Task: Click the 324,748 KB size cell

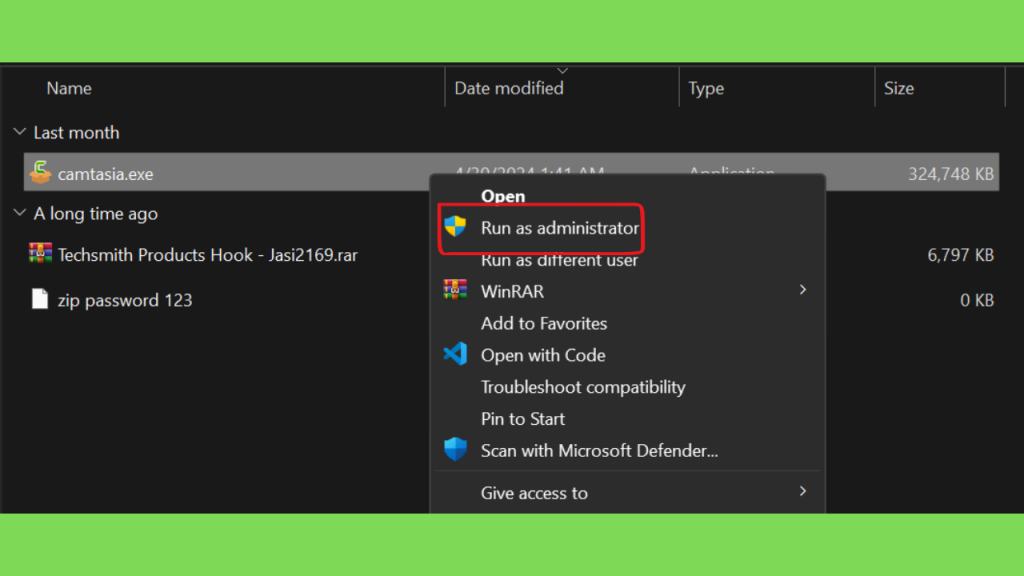Action: tap(951, 174)
